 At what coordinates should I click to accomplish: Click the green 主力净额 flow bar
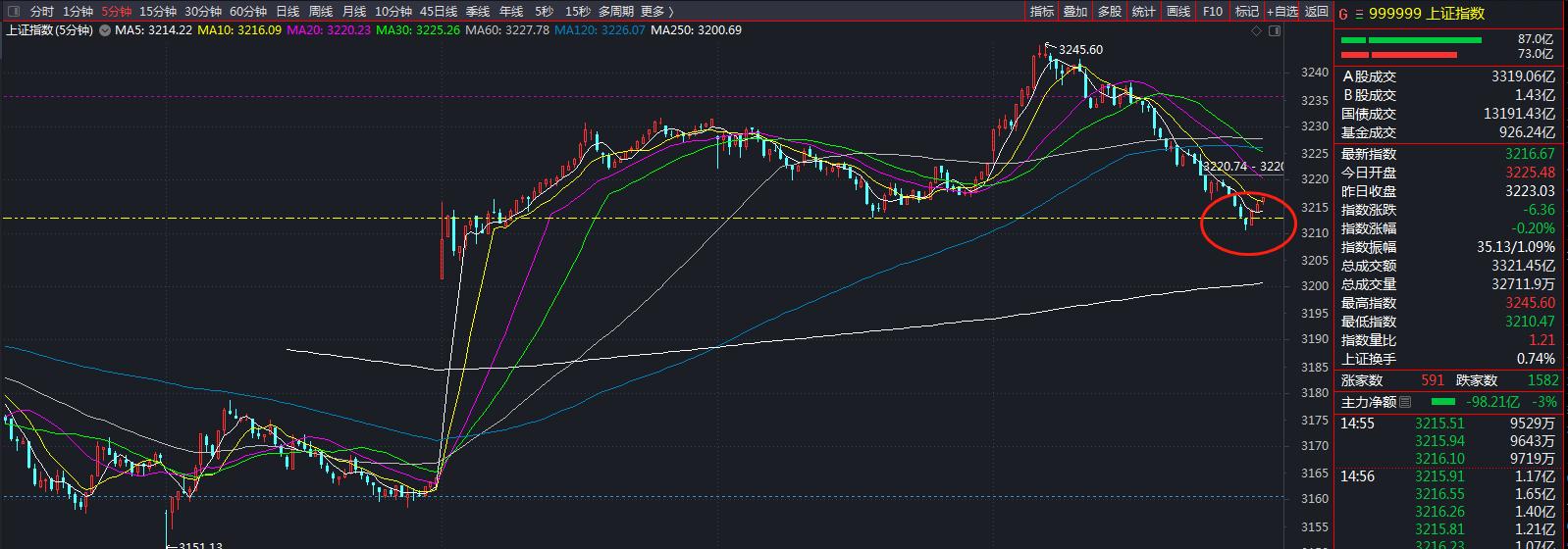point(1444,402)
